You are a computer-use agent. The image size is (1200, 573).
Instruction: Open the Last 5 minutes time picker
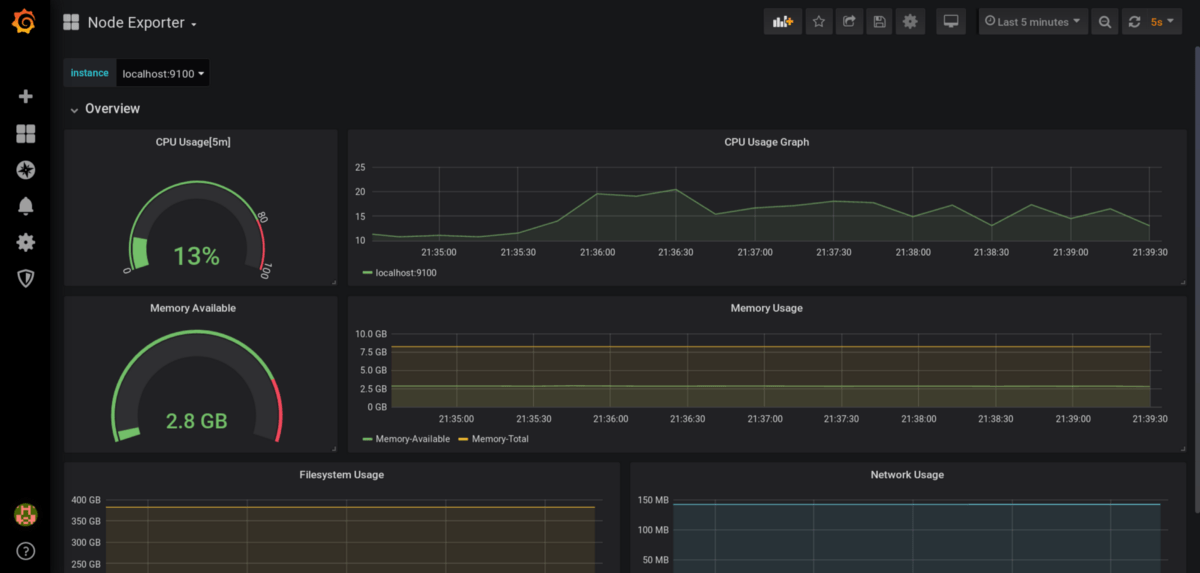1033,21
